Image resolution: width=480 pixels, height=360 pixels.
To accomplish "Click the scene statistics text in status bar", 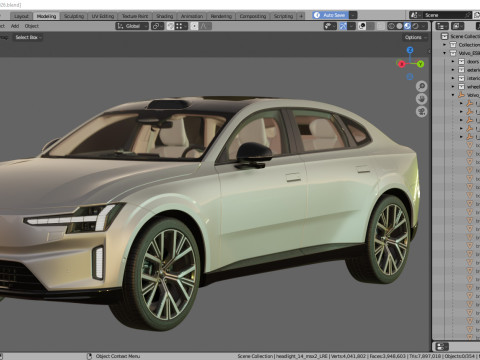I will [x=358, y=356].
